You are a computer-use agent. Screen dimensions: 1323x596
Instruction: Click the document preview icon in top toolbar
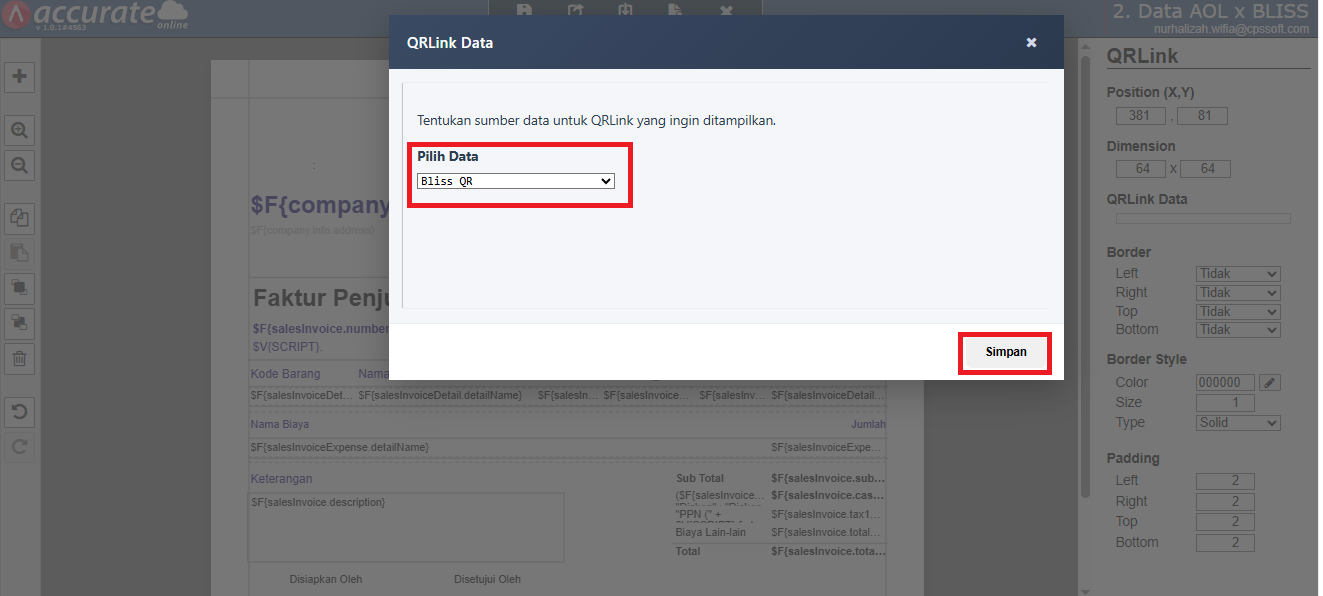676,10
